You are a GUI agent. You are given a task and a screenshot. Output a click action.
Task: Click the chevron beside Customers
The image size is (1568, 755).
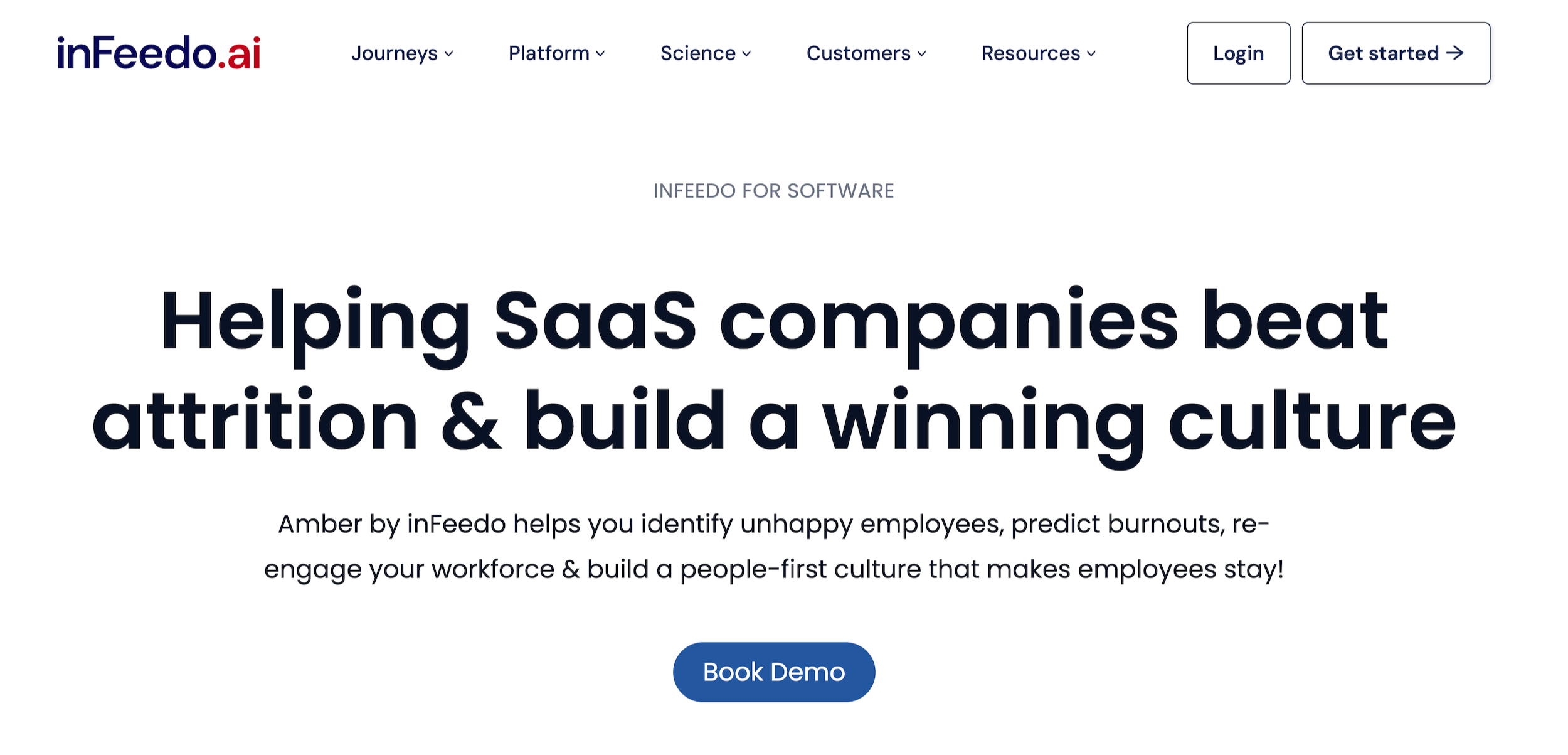tap(921, 55)
